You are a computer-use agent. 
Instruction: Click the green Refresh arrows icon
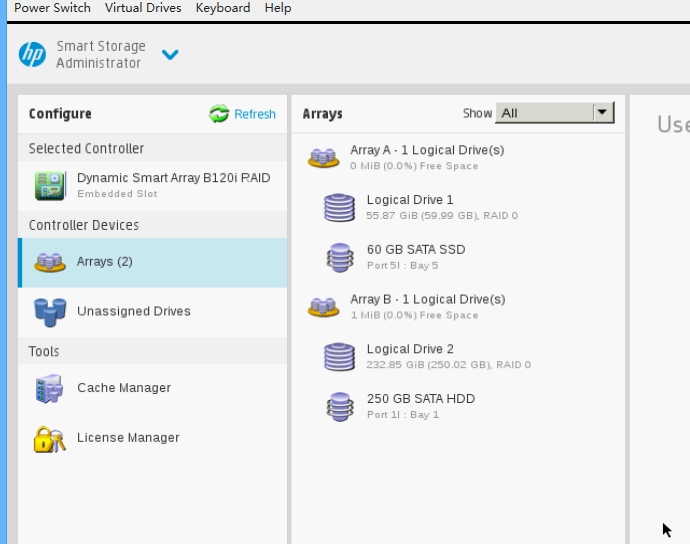(219, 114)
